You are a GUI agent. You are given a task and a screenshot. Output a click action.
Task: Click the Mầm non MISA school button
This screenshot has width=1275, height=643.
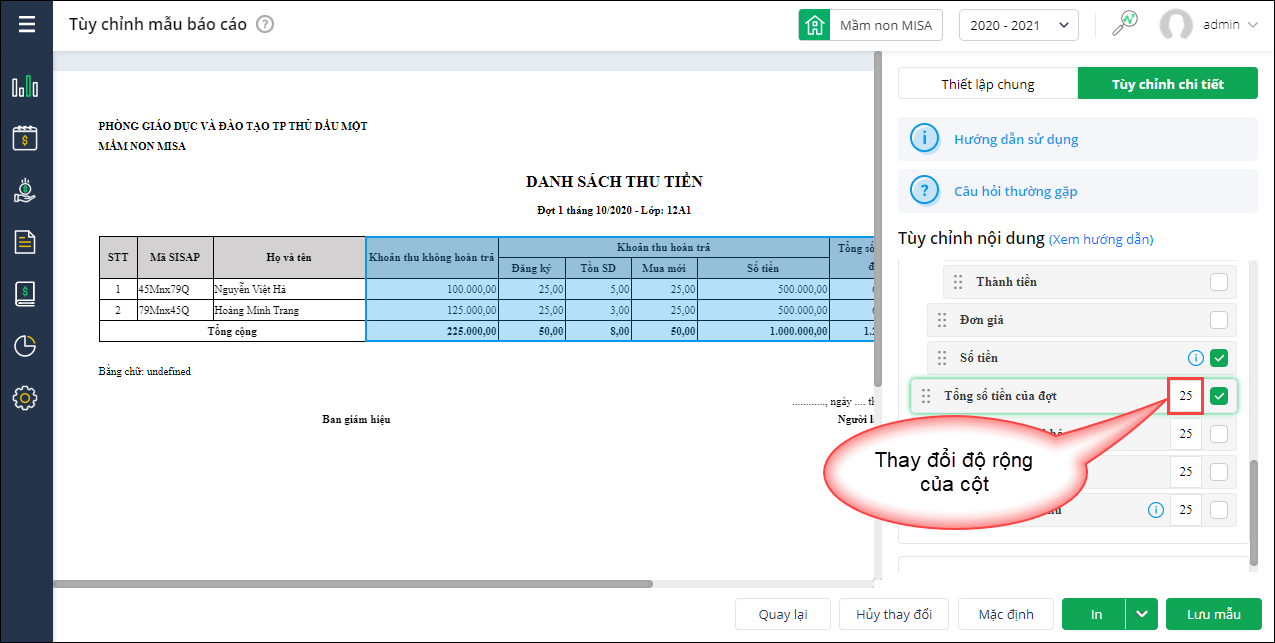[x=870, y=25]
